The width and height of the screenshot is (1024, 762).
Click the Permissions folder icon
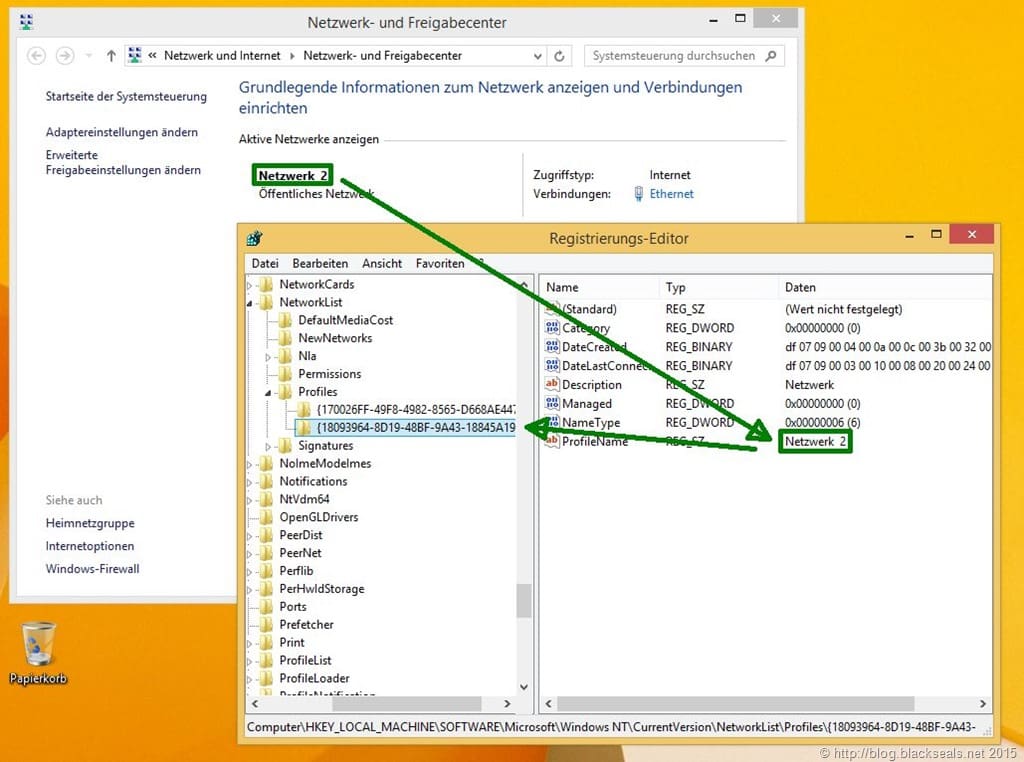(285, 374)
